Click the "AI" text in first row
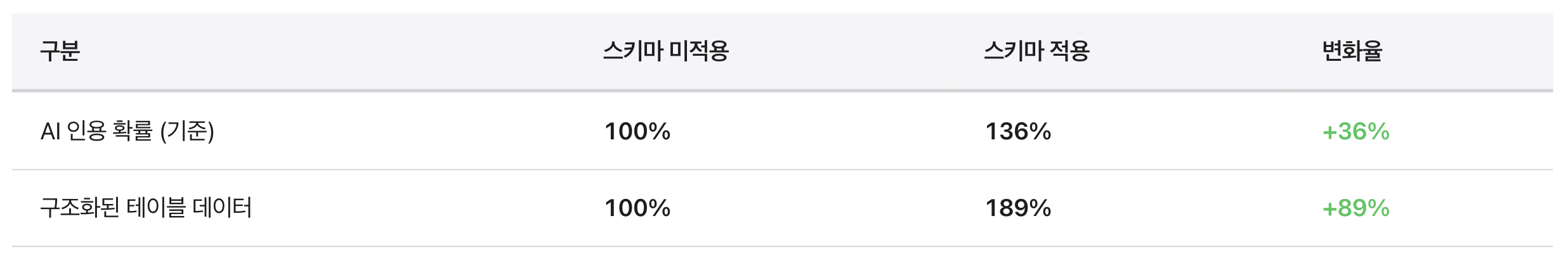 point(50,131)
